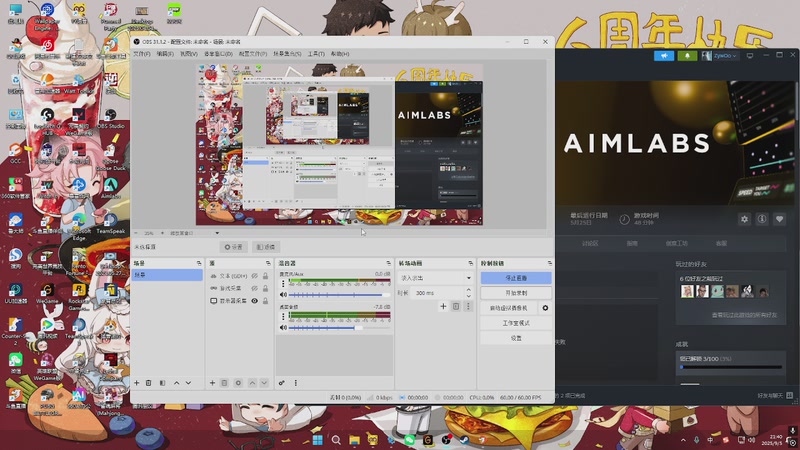
Task: Toggle lock on 文本 (GDI+) source
Action: pos(265,276)
